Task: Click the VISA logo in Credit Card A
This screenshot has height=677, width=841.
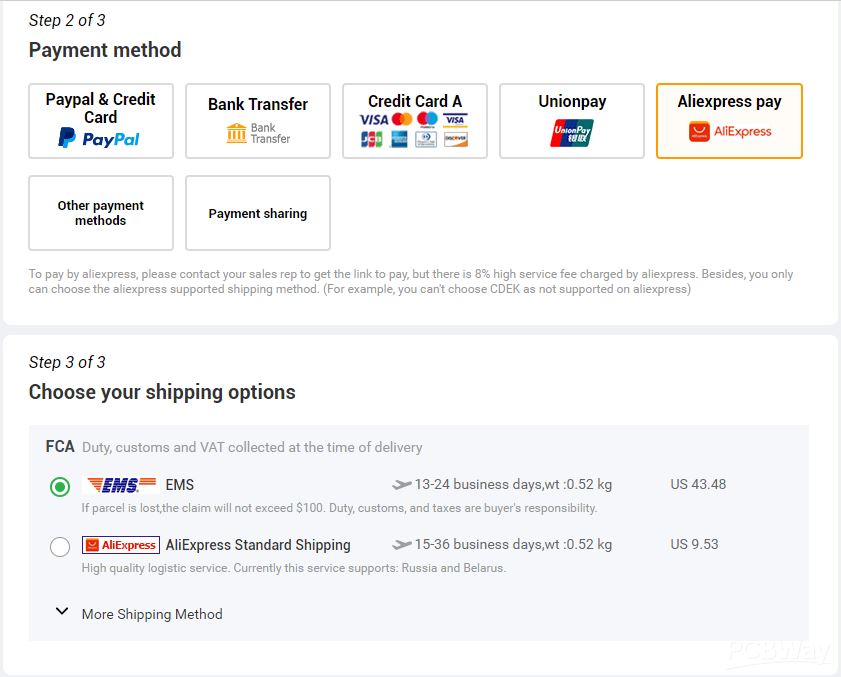Action: tap(374, 119)
